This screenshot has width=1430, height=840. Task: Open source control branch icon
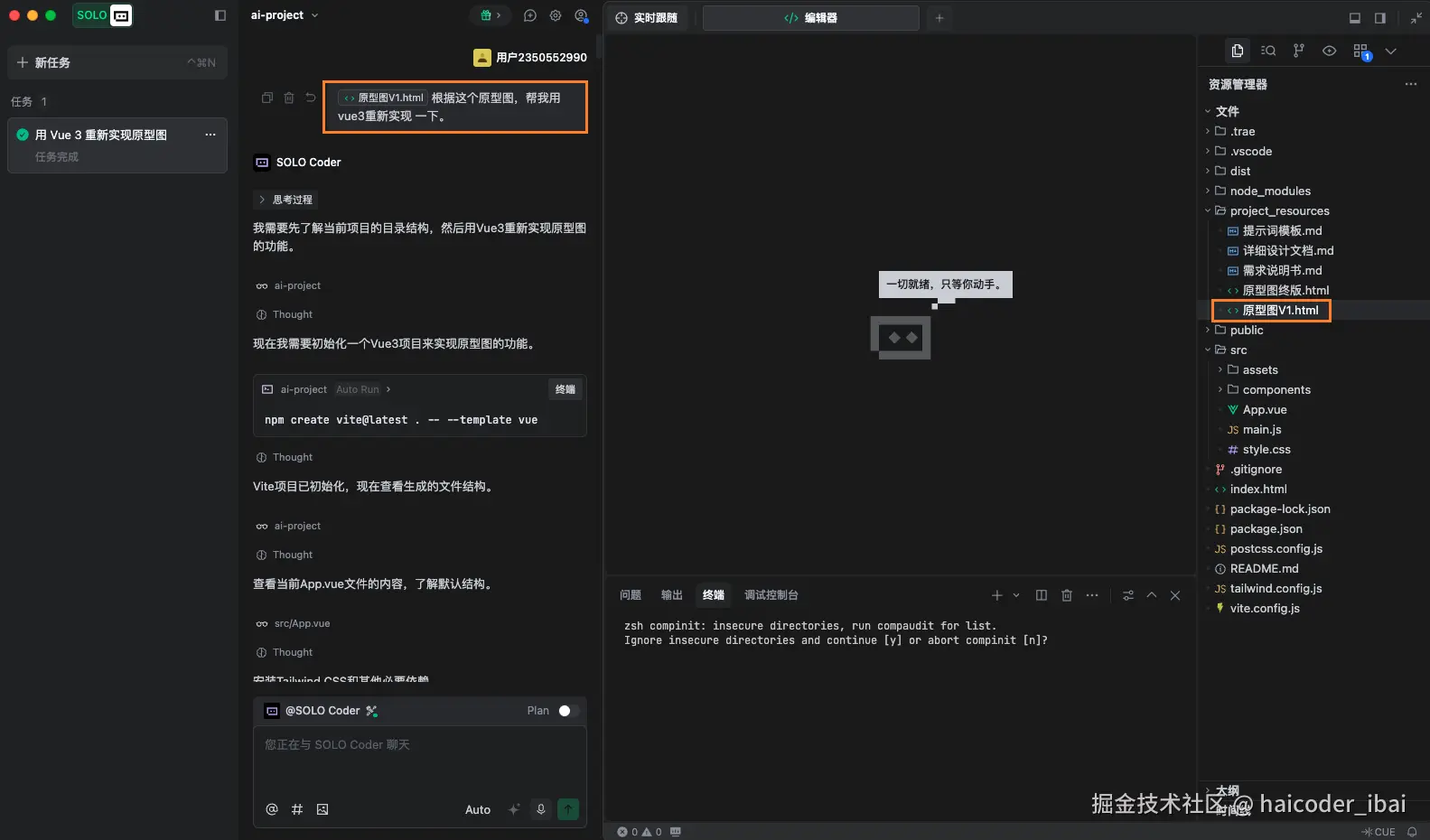click(x=1299, y=51)
